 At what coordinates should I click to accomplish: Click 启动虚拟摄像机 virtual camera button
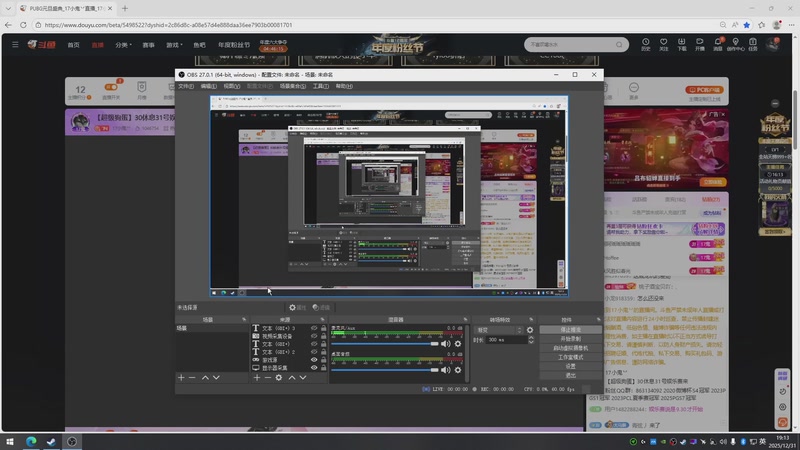point(570,348)
